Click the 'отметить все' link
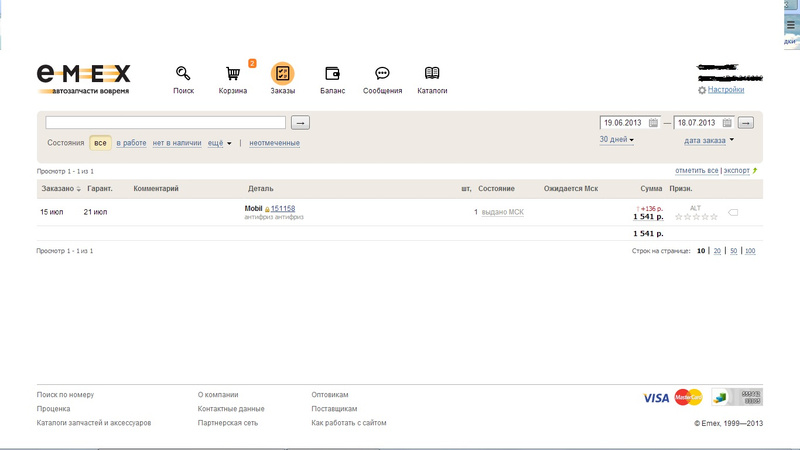 697,171
